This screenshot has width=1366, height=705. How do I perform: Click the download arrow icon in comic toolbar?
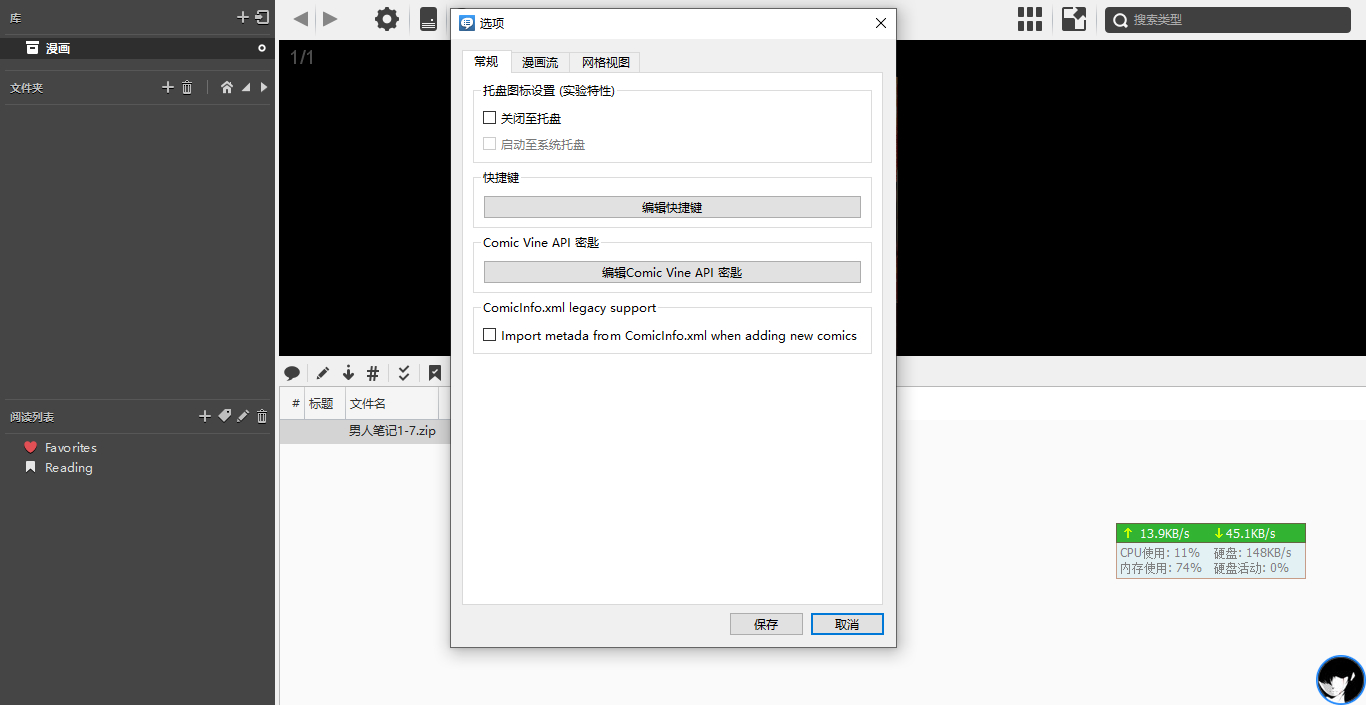click(x=348, y=373)
